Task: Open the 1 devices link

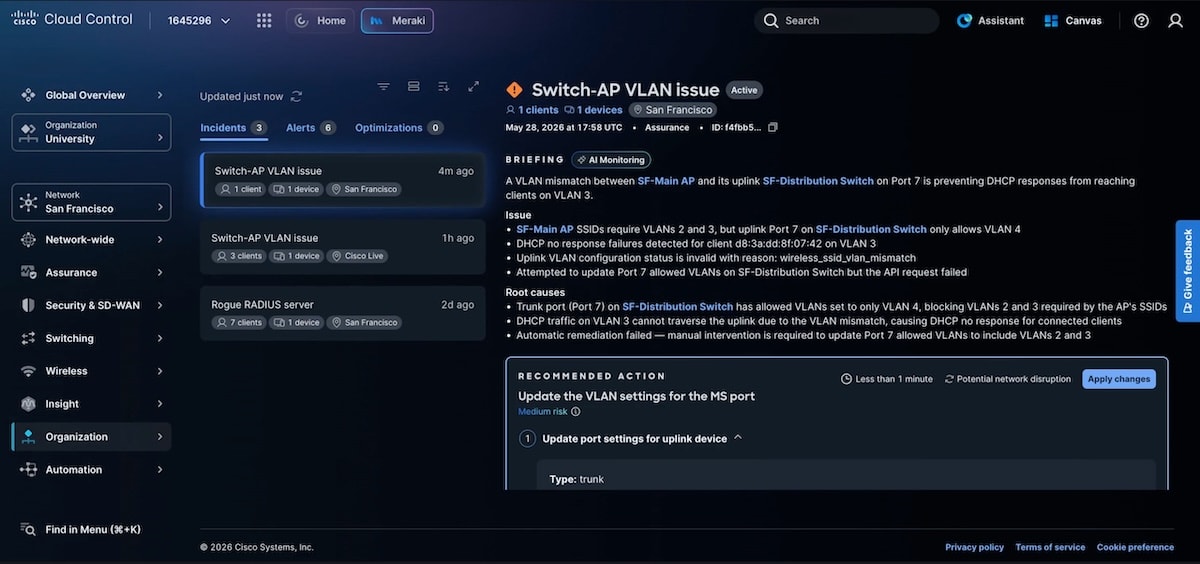Action: (593, 110)
